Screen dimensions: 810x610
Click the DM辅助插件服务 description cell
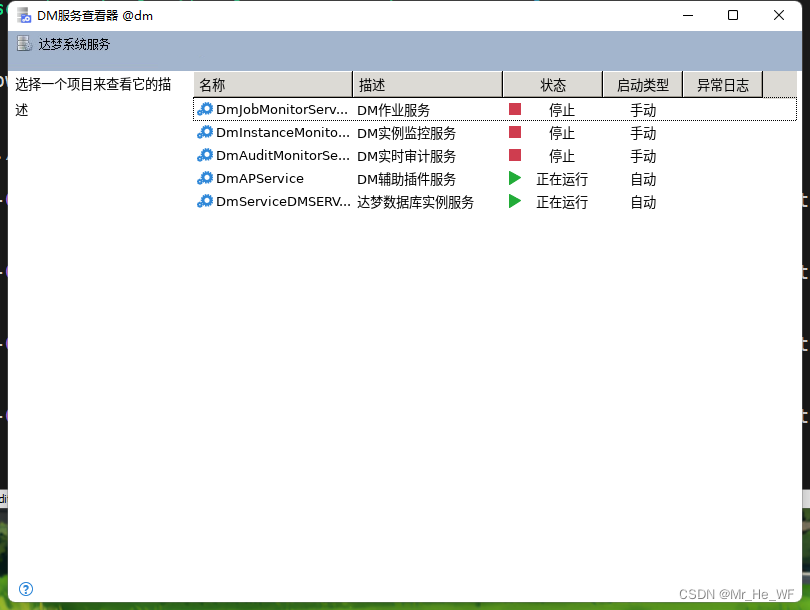[x=407, y=179]
